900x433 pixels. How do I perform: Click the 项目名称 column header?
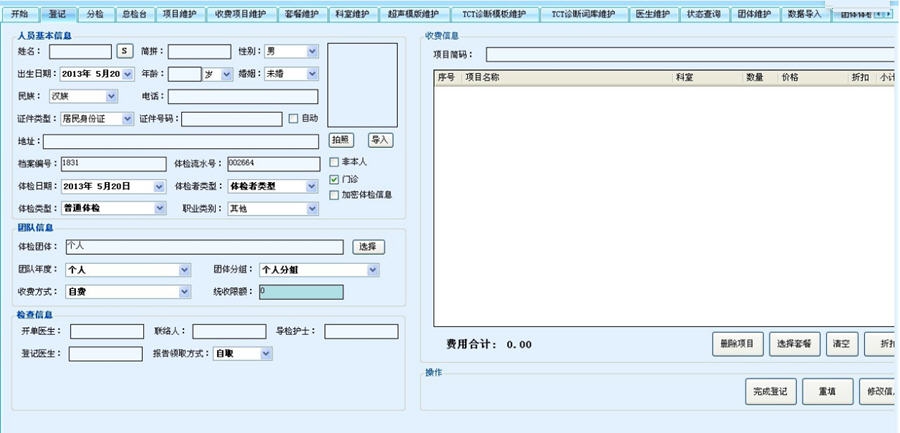pyautogui.click(x=567, y=78)
